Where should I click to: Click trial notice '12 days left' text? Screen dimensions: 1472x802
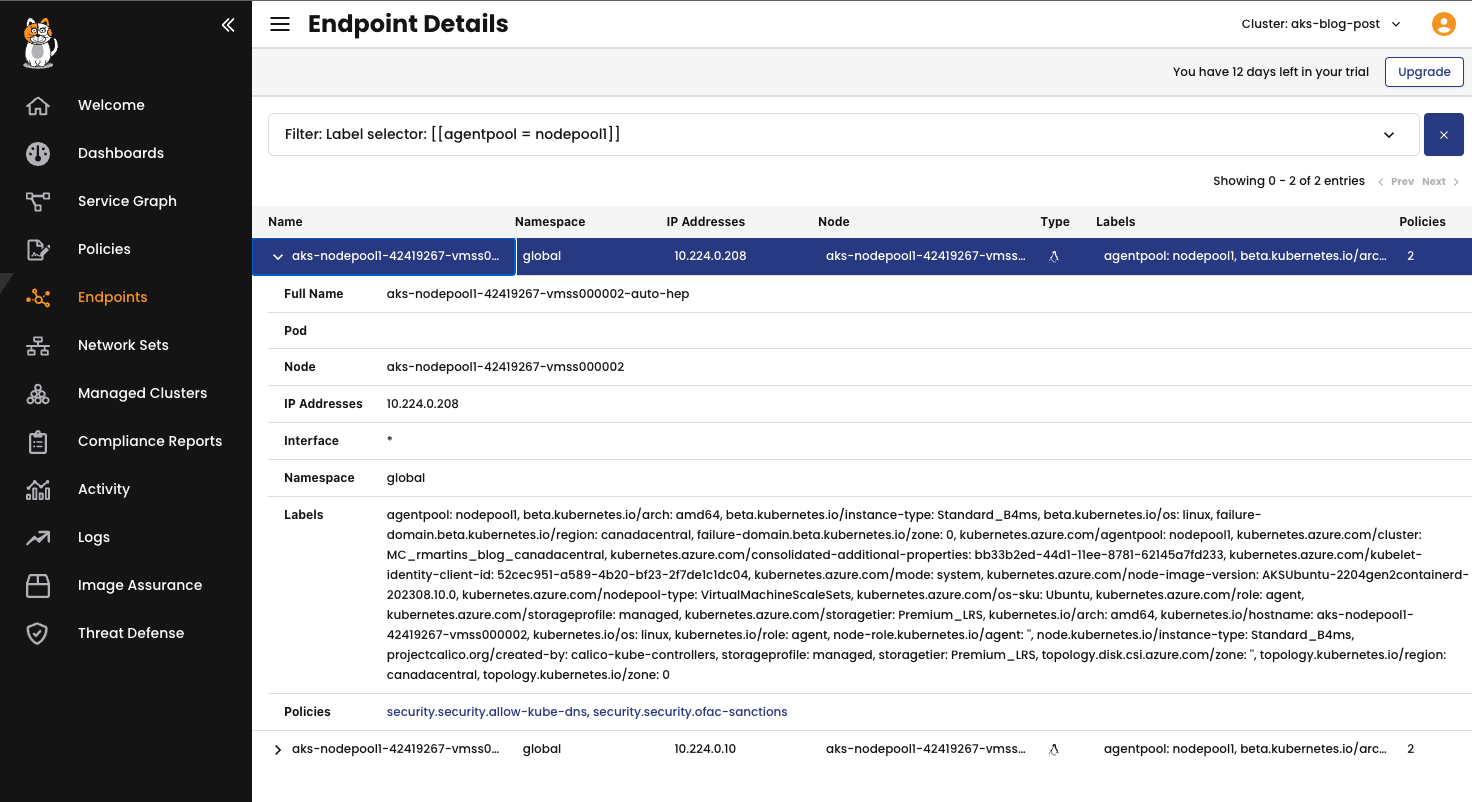click(x=1271, y=72)
